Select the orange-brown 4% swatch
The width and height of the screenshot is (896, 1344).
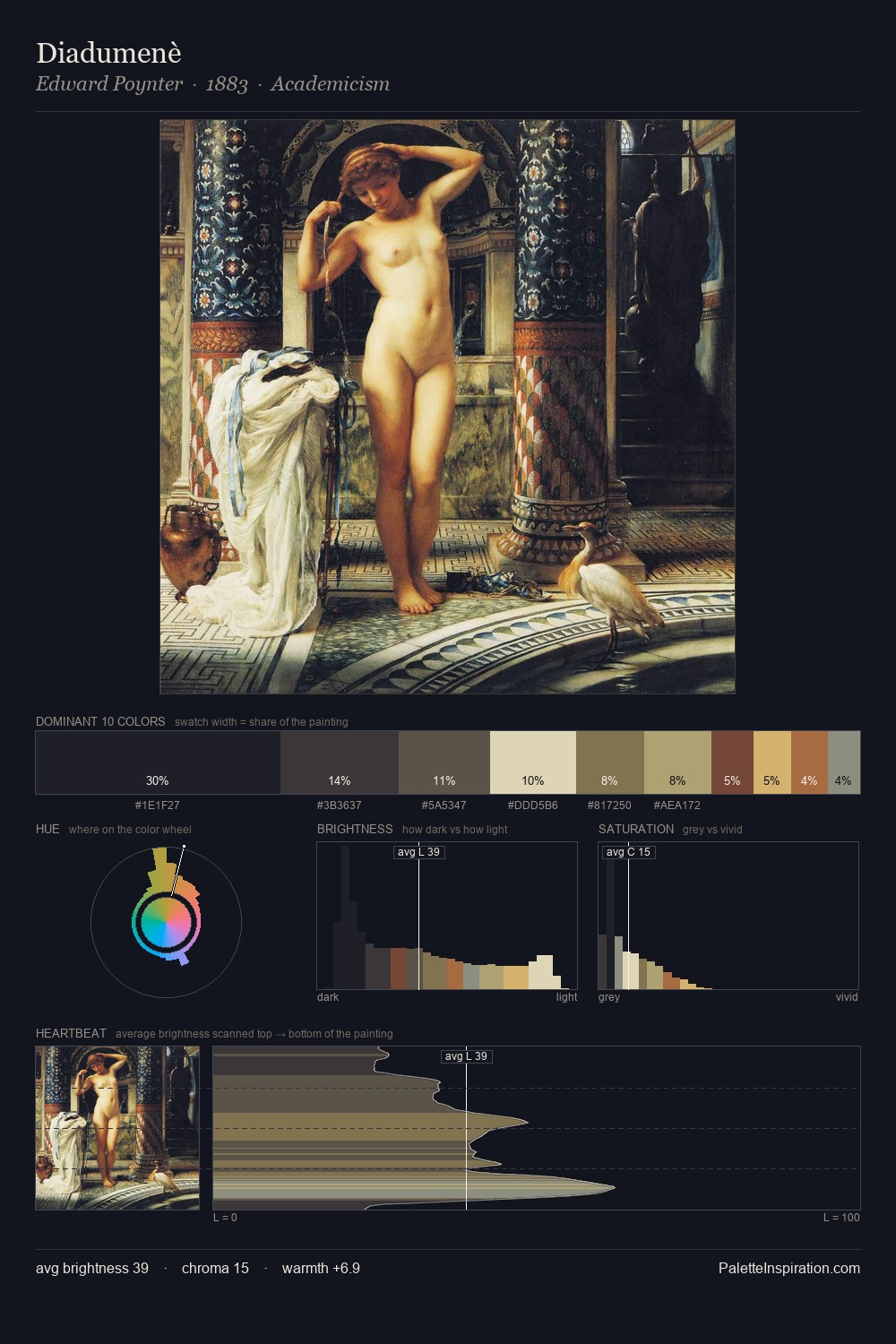click(809, 762)
